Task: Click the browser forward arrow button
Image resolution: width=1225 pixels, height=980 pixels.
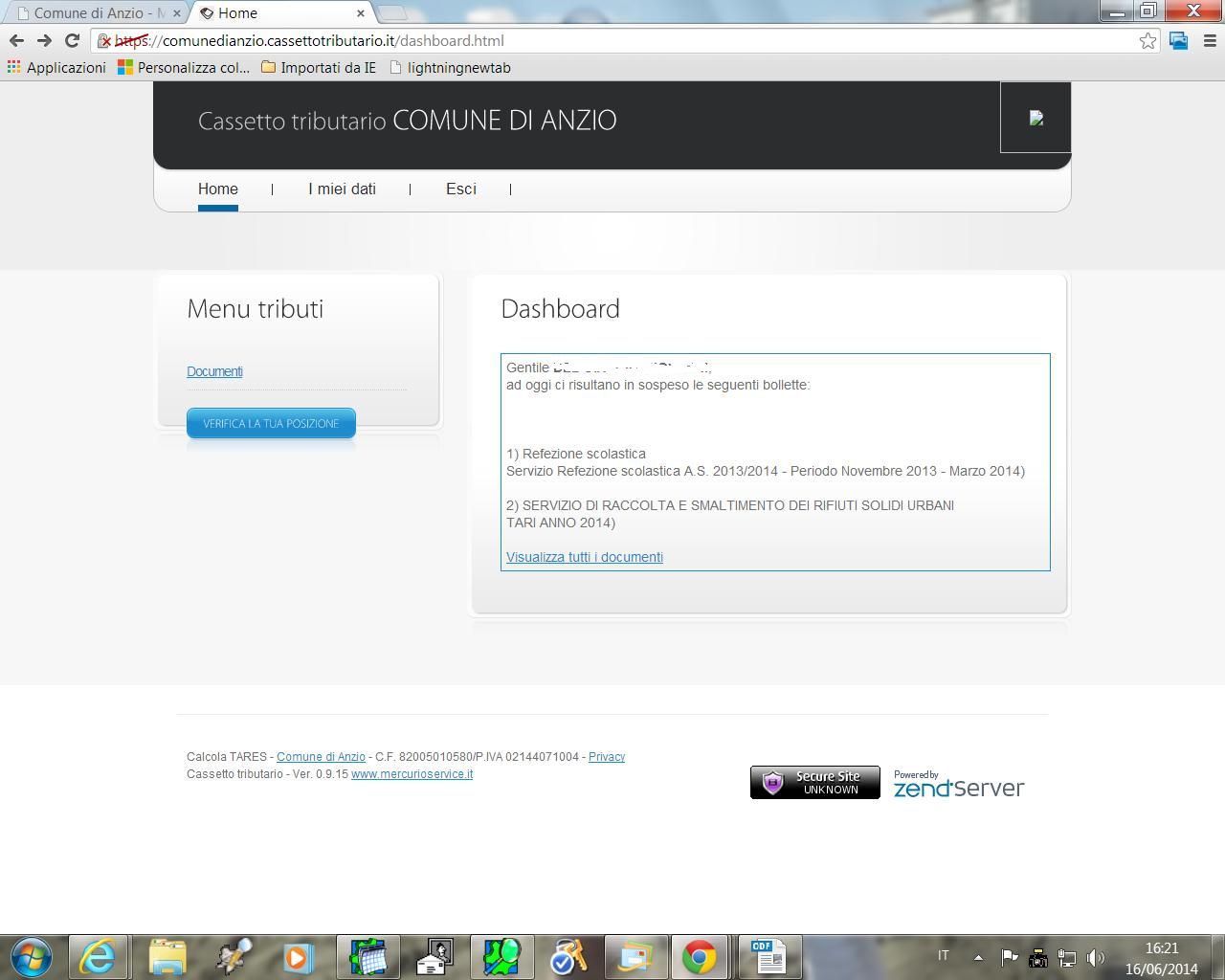Action: (x=44, y=40)
